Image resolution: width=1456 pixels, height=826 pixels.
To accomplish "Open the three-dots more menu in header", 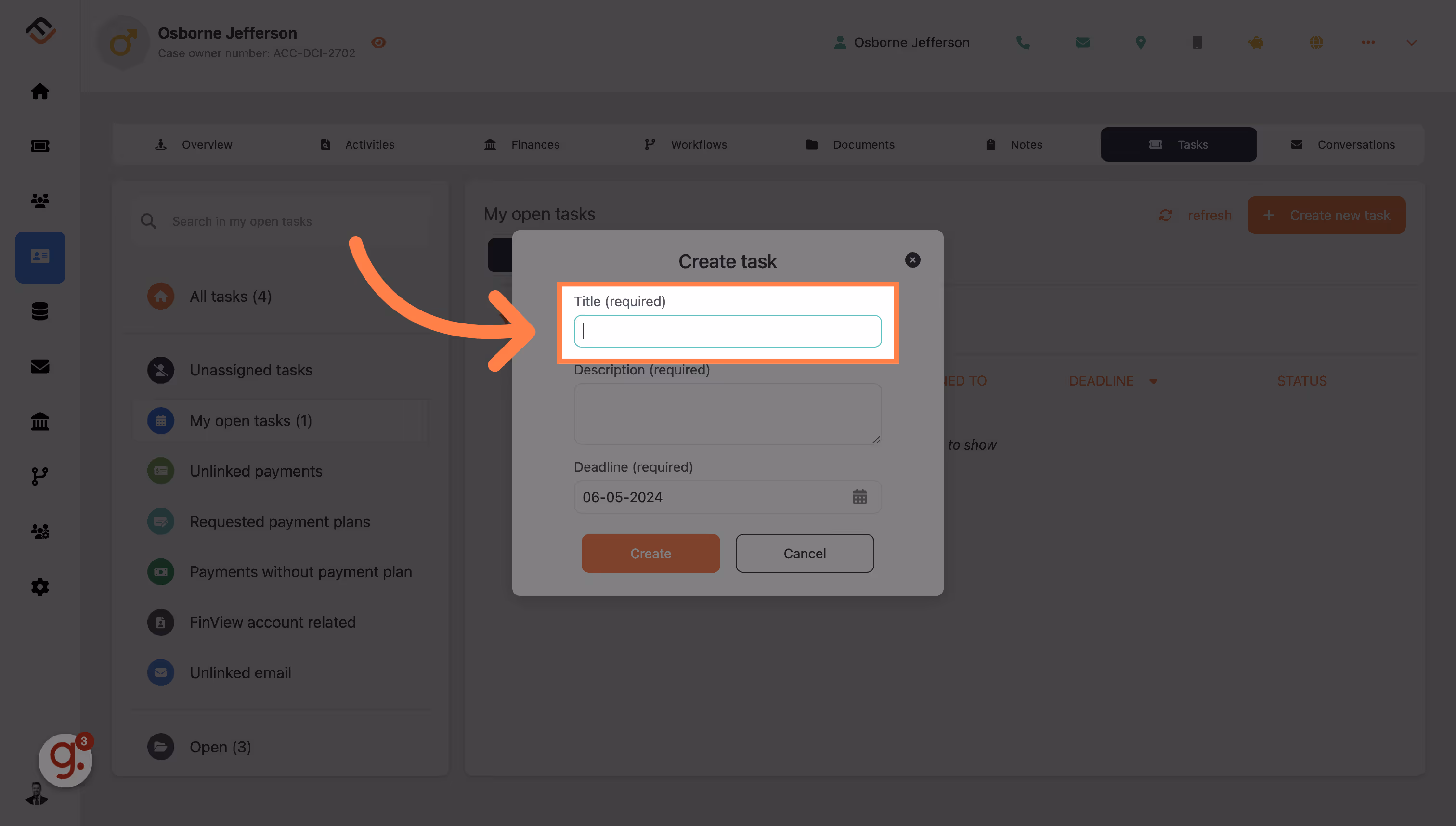I will (1367, 42).
